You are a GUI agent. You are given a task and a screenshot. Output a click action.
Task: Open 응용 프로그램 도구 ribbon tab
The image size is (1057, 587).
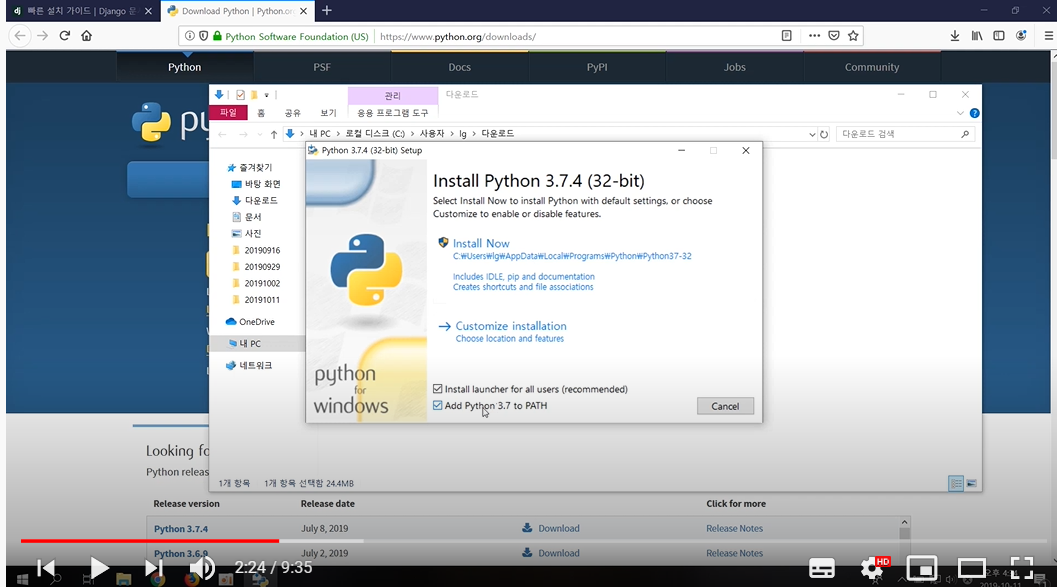point(392,113)
